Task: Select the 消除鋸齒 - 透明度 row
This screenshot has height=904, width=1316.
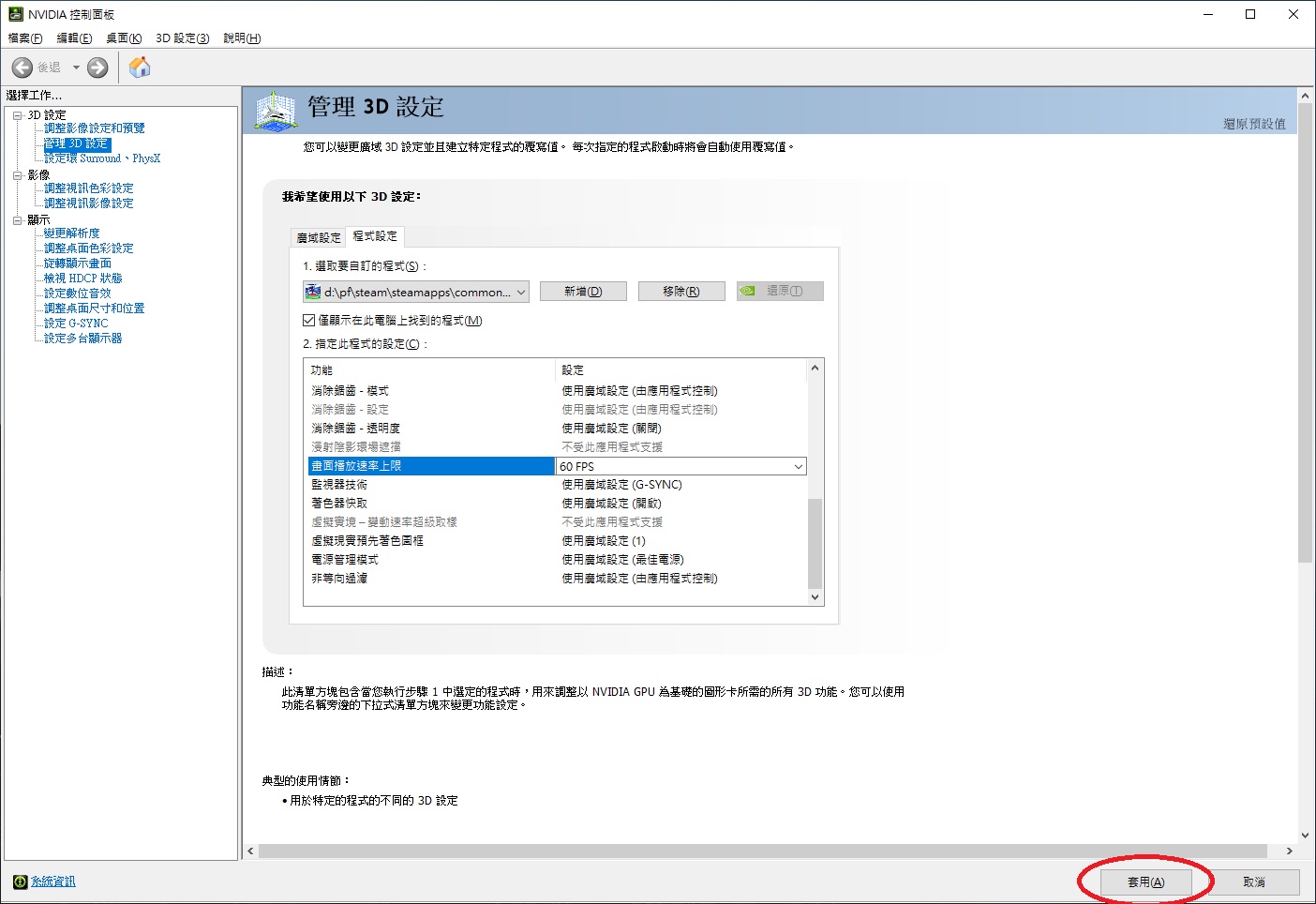Action: [x=556, y=429]
